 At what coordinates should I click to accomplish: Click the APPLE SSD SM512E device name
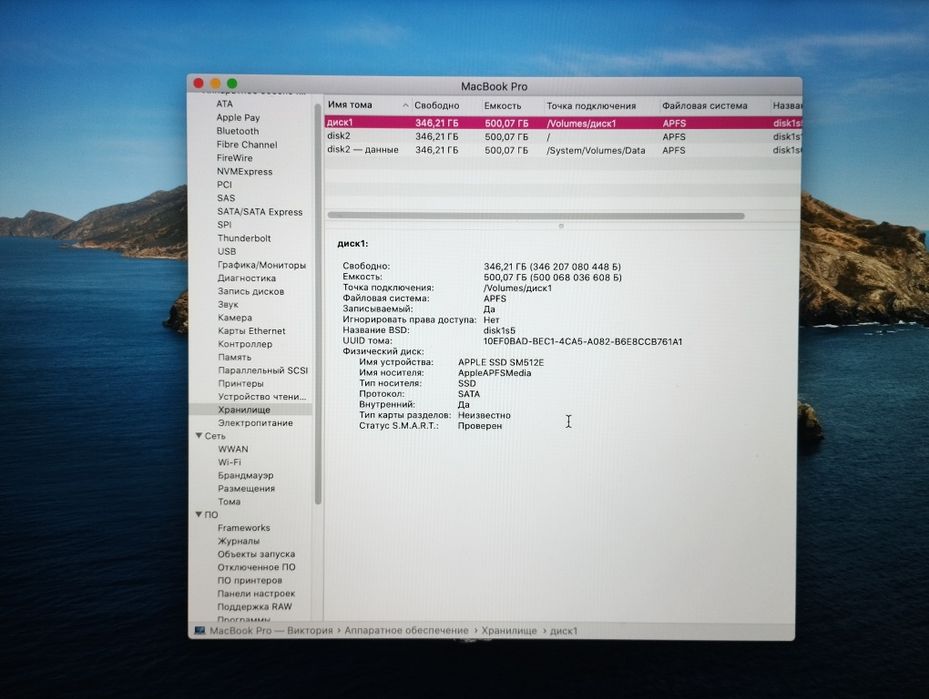(501, 363)
